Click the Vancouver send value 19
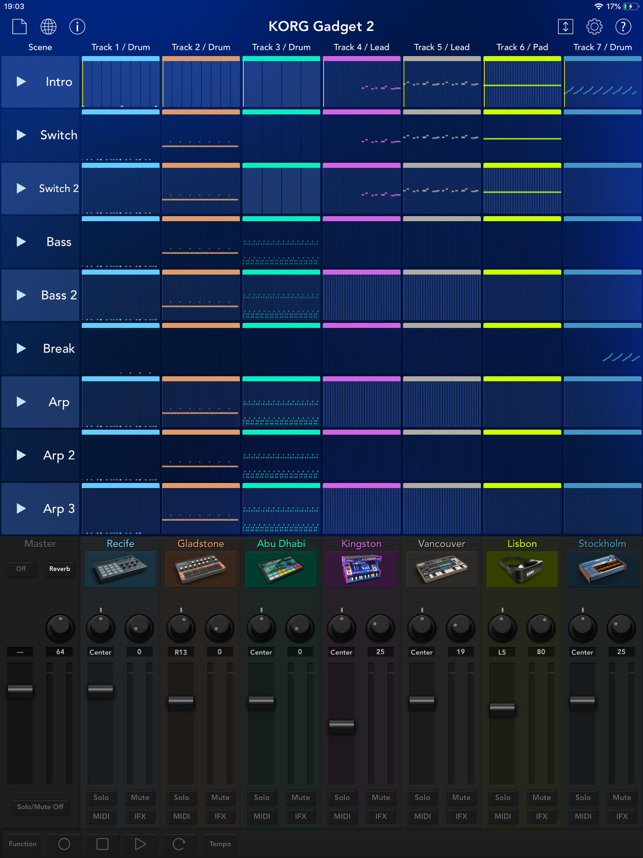This screenshot has height=858, width=643. click(461, 652)
